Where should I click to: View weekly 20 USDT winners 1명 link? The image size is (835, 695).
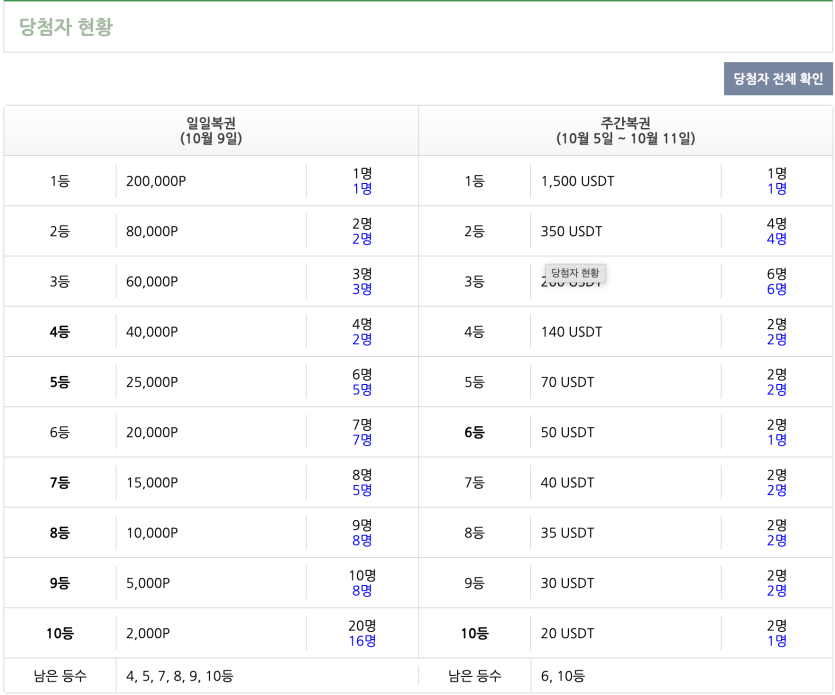click(777, 641)
